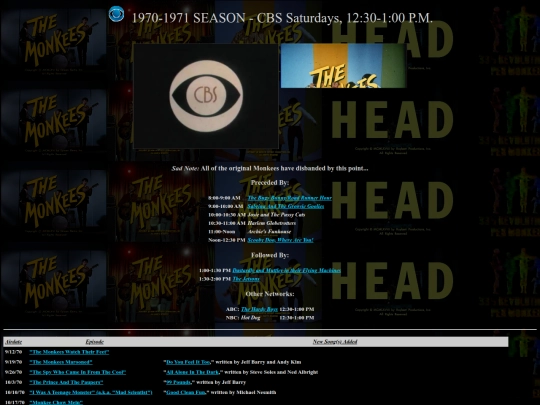Screen dimensions: 540x405
Task: Click the Followed By: heading
Action: pos(270,255)
